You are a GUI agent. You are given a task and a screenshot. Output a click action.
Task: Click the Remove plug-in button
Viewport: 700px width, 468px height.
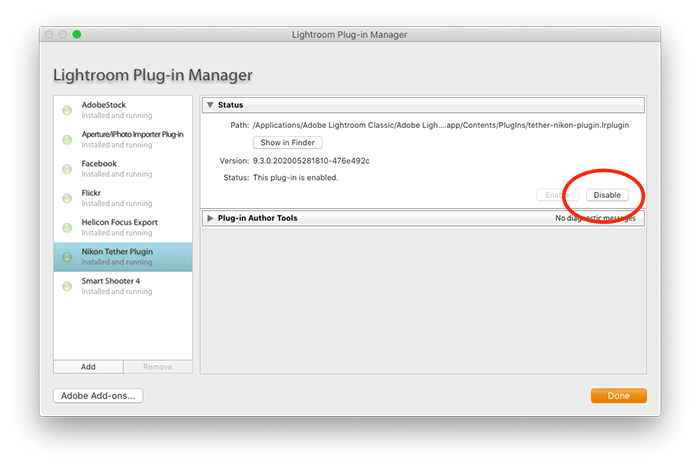coord(158,367)
